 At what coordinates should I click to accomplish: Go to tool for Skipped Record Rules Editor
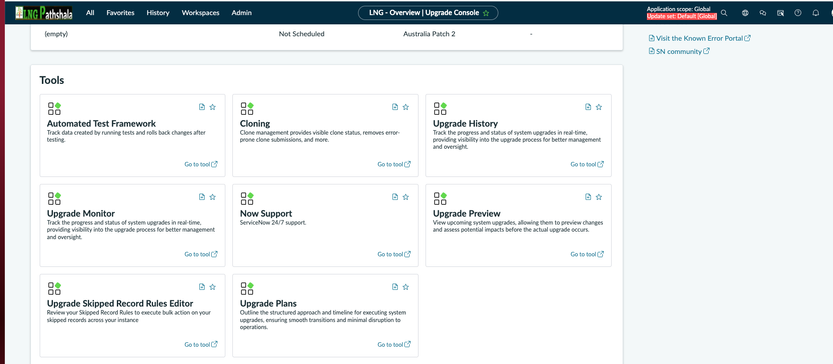pyautogui.click(x=201, y=344)
